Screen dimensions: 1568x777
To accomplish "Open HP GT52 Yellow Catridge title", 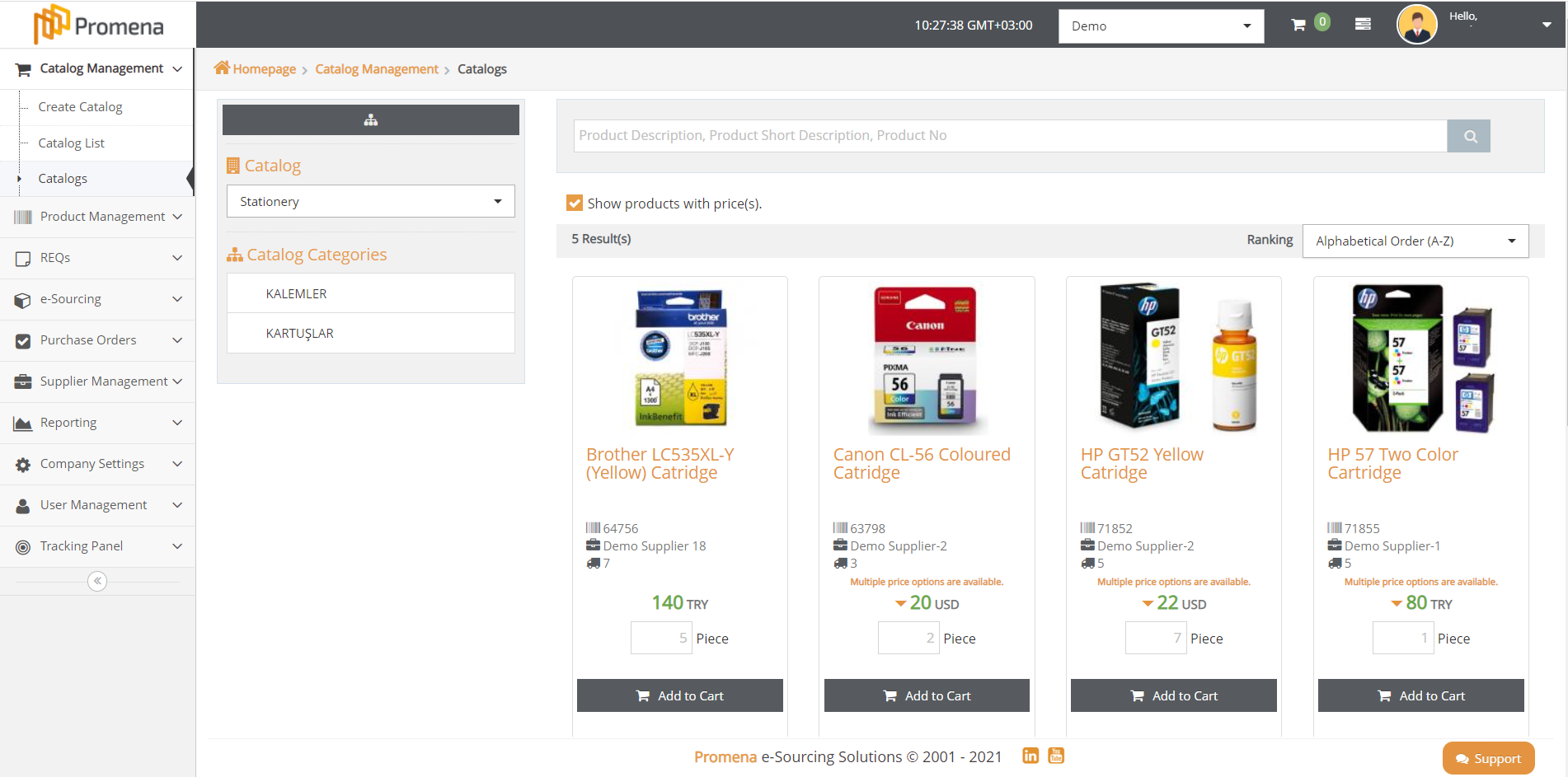I will coord(1142,464).
